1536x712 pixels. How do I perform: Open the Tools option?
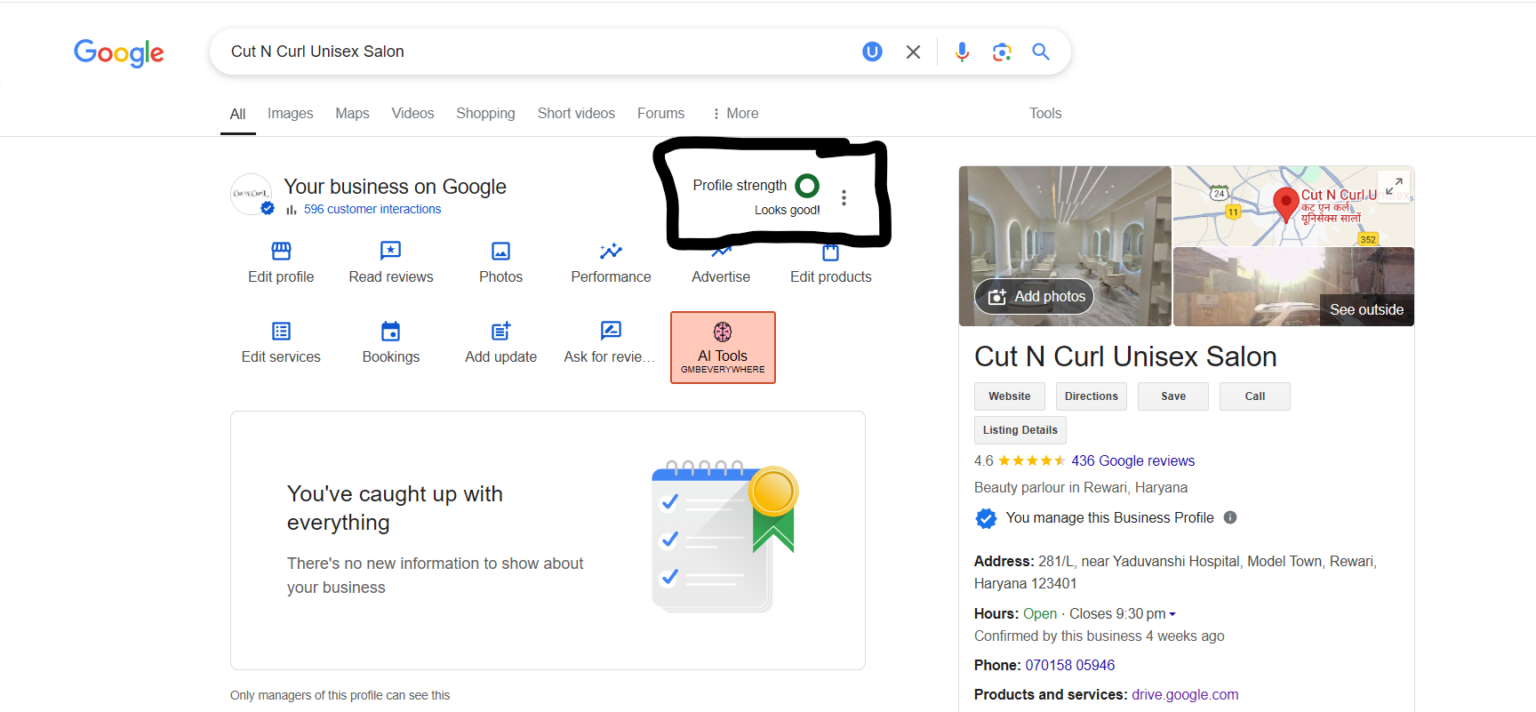tap(1045, 113)
